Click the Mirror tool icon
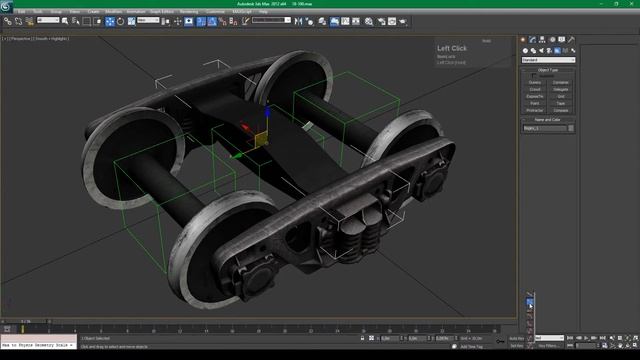 (298, 22)
